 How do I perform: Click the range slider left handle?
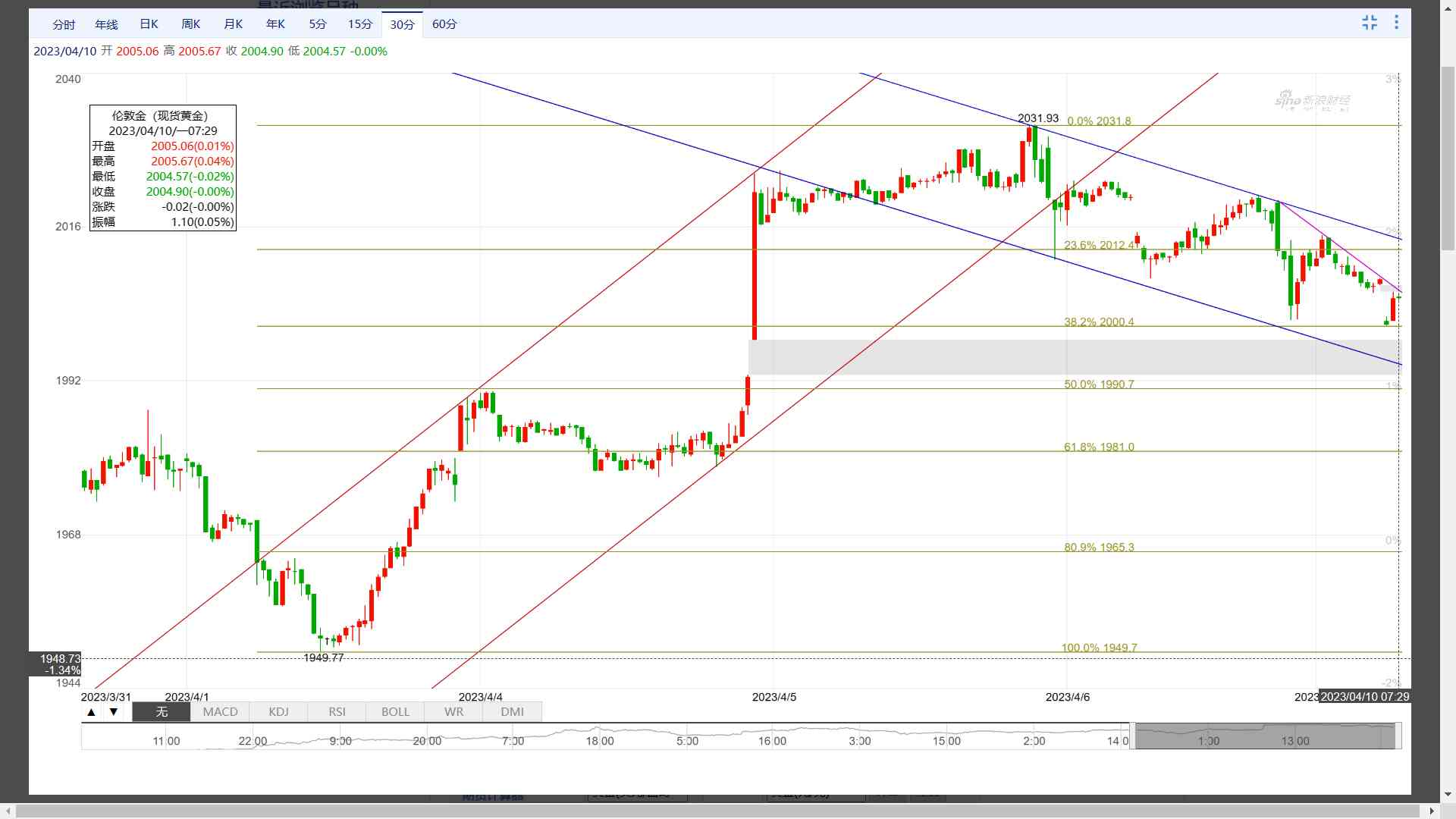point(1132,736)
